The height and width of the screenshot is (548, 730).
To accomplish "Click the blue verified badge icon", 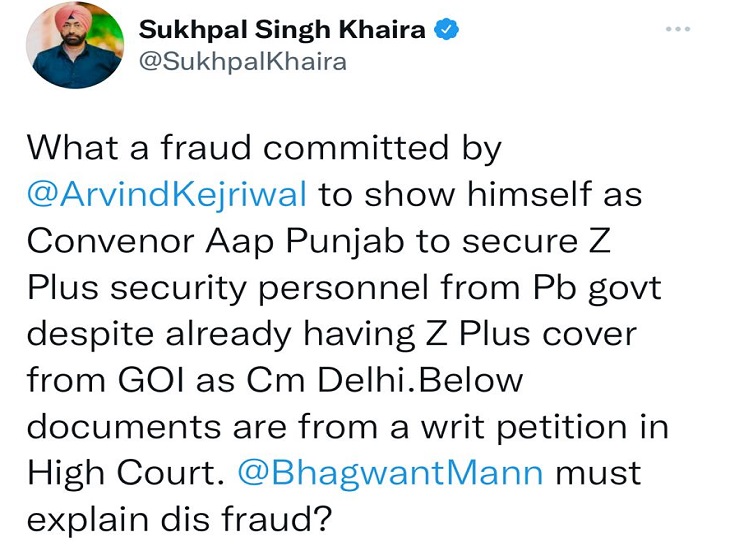I will click(449, 29).
